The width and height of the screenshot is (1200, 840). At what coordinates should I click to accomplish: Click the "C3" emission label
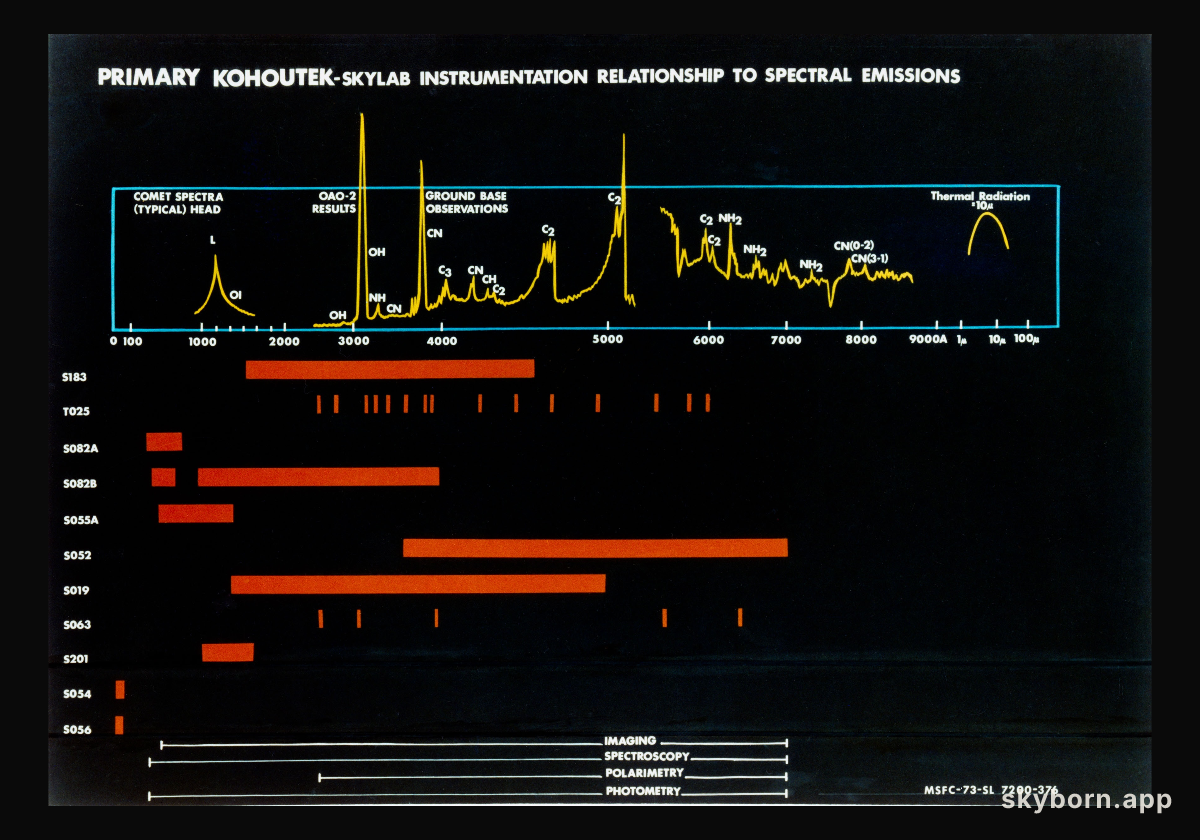pos(445,272)
